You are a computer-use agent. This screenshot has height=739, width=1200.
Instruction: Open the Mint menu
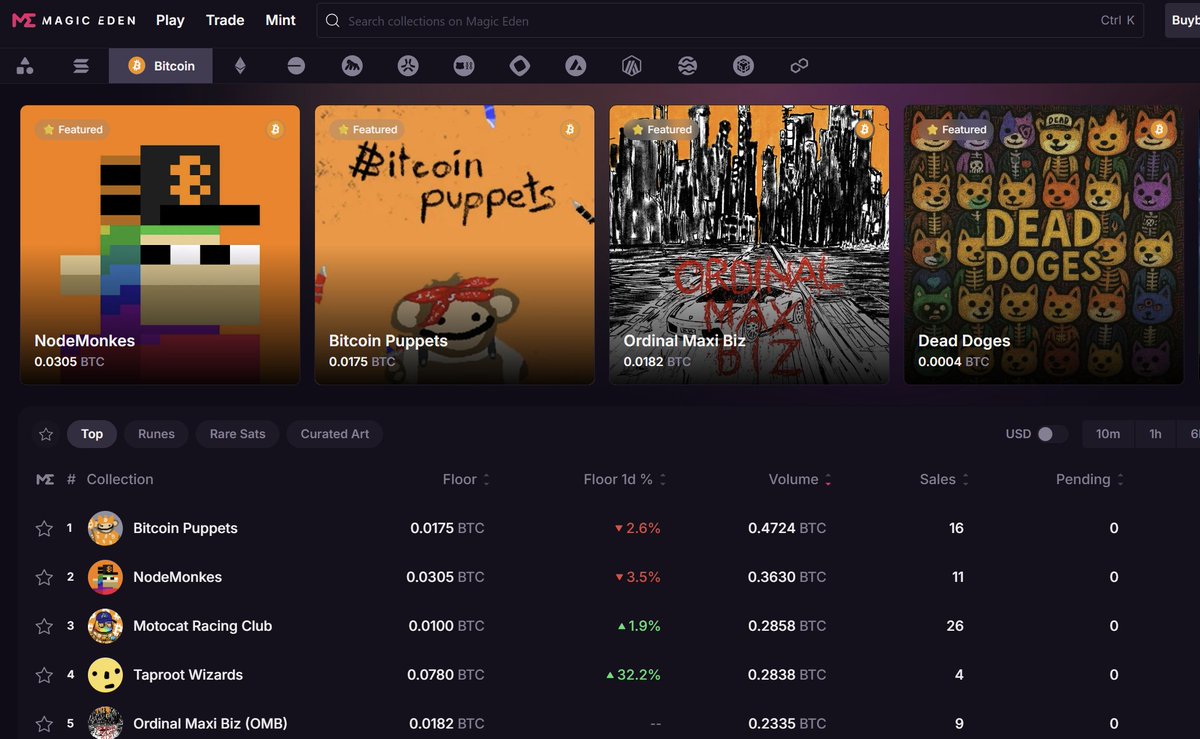pyautogui.click(x=281, y=20)
